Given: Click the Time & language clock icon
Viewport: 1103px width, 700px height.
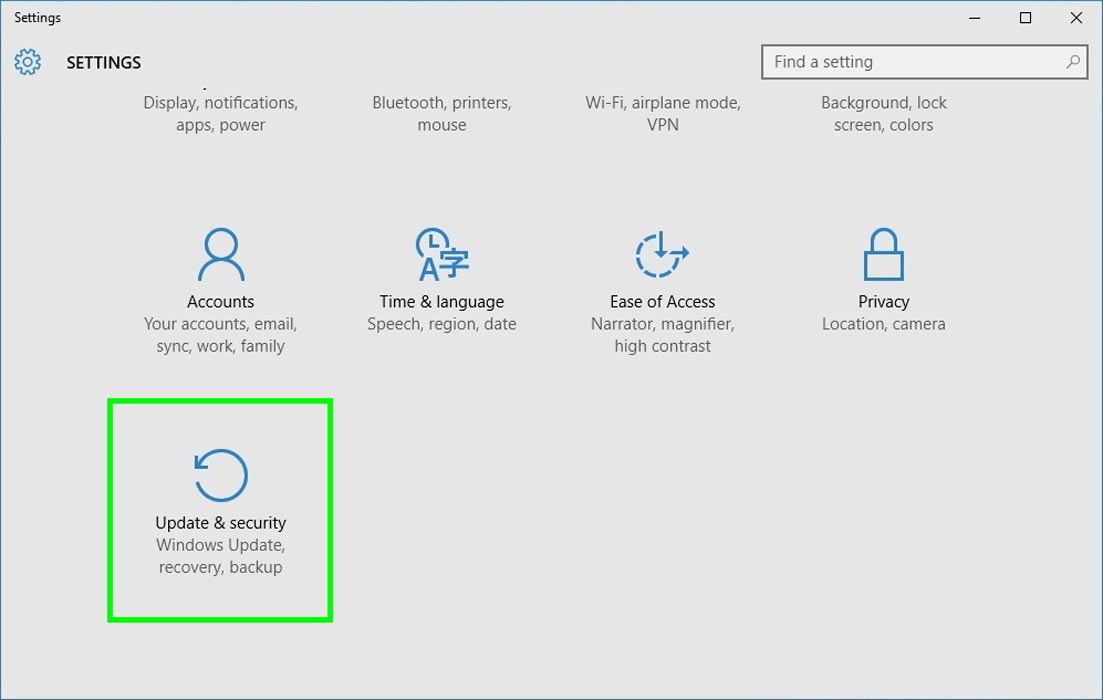Looking at the screenshot, I should tap(442, 255).
